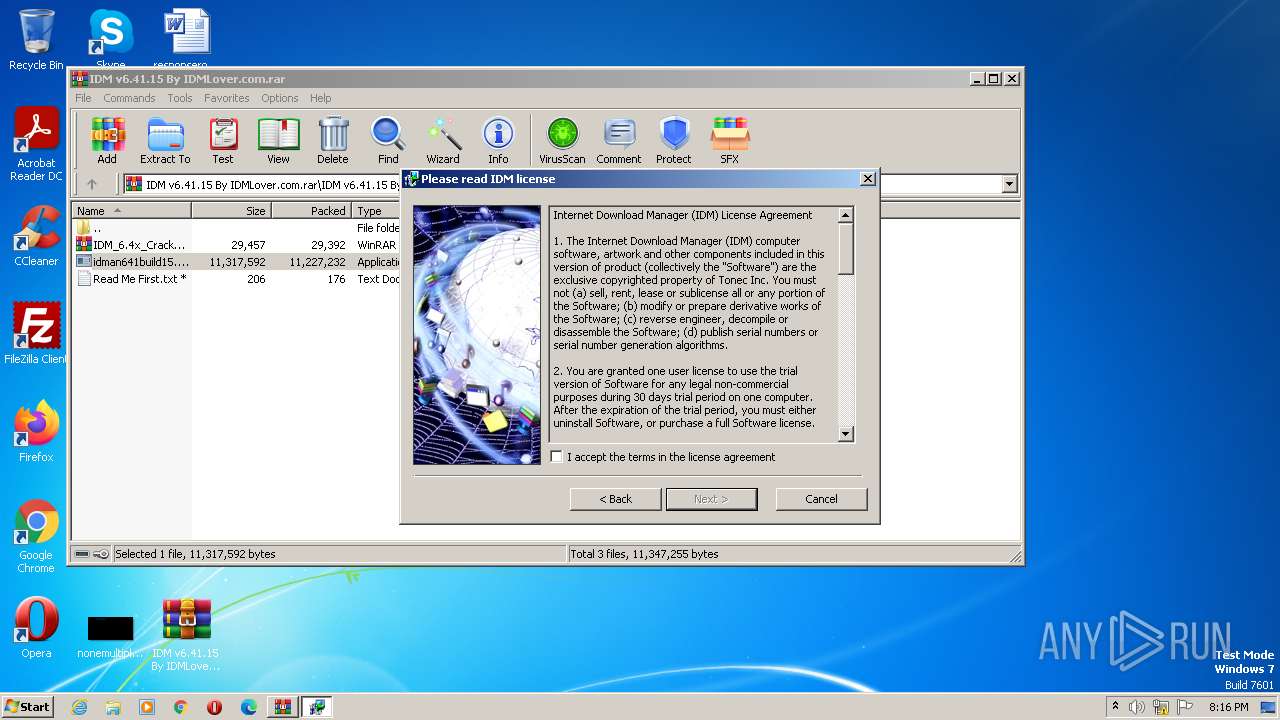Select FileZilla Client desktop icon

36,333
